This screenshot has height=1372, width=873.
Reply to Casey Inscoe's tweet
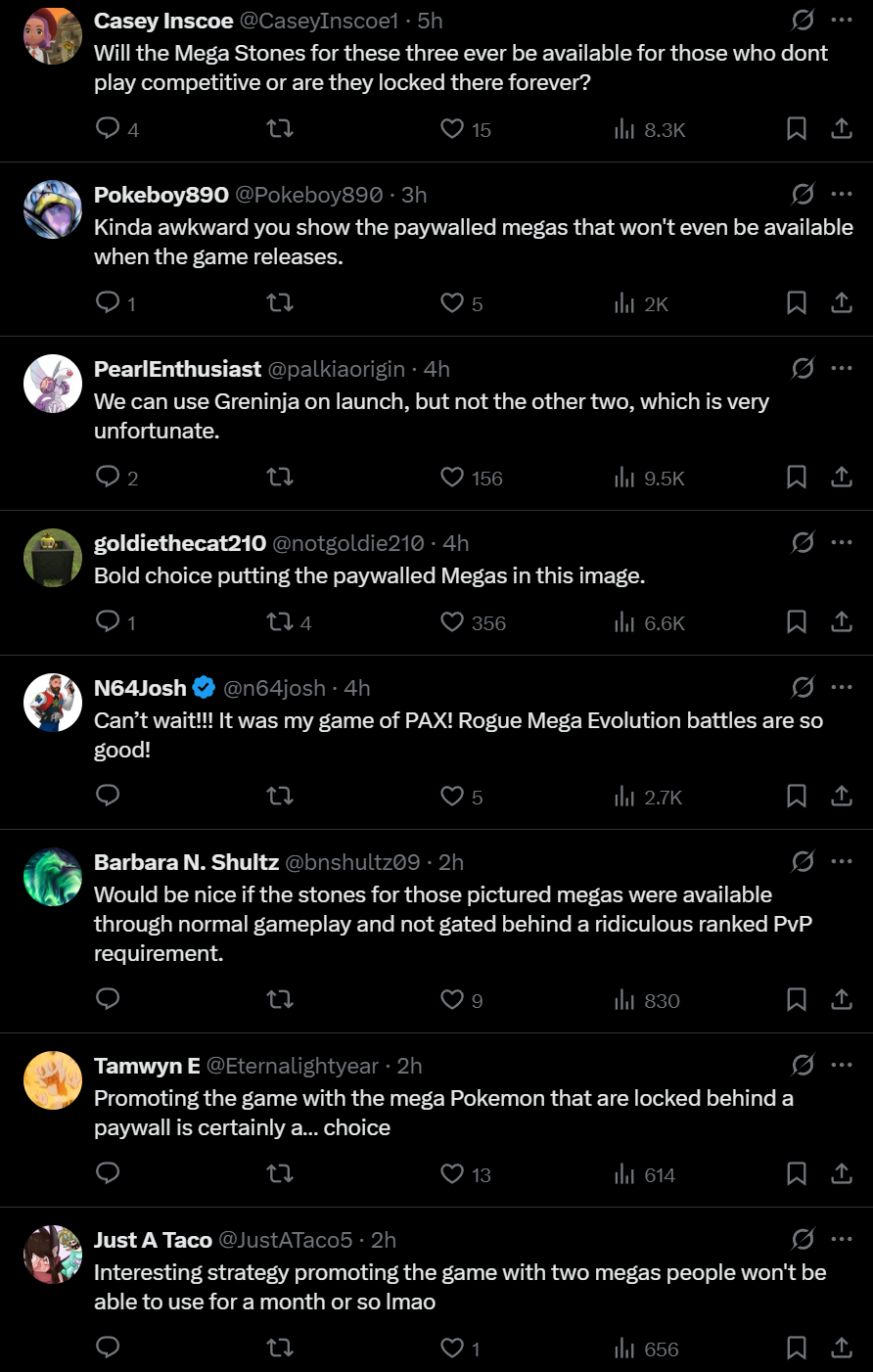tap(108, 128)
